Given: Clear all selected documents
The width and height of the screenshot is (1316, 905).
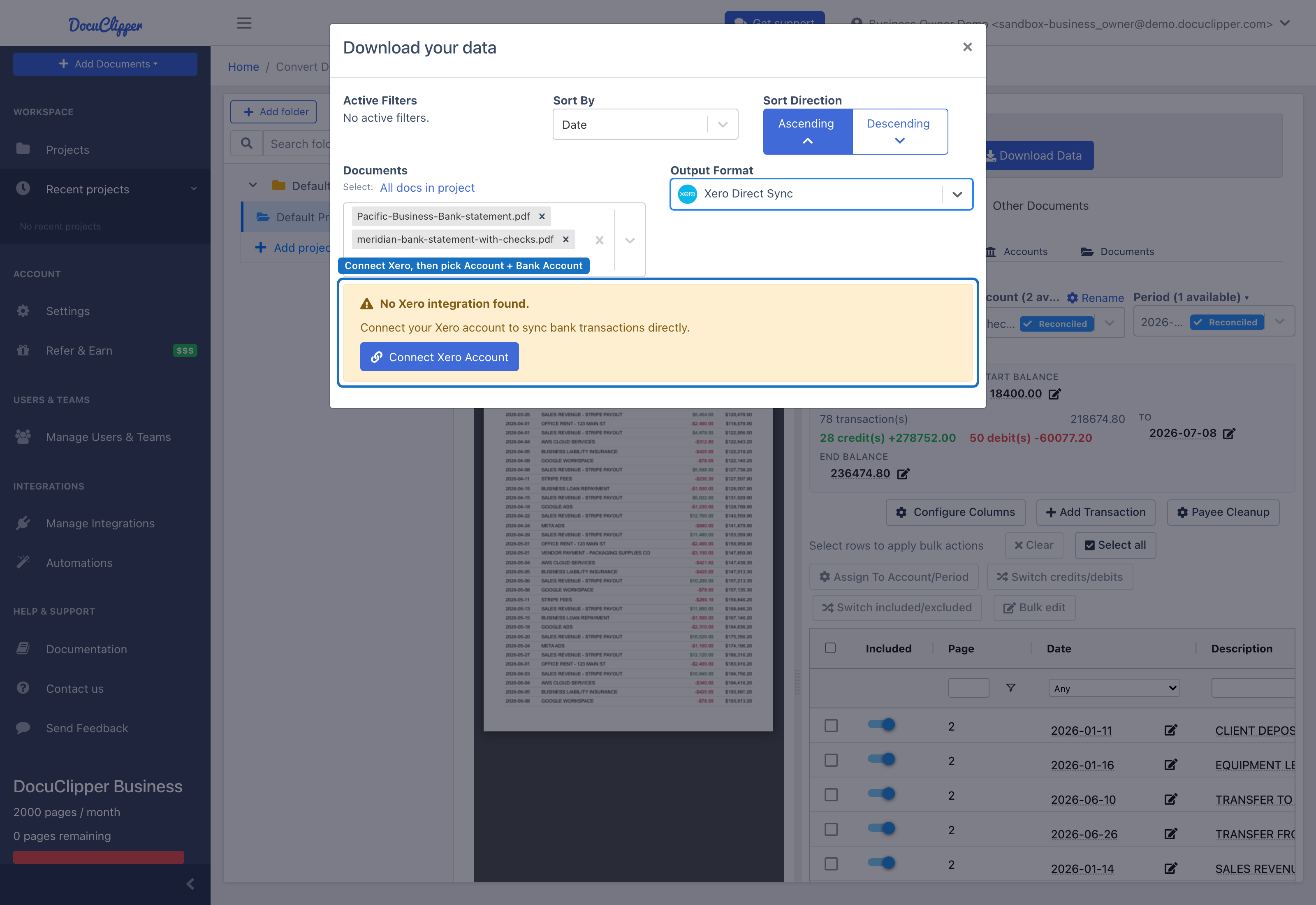Looking at the screenshot, I should [599, 240].
